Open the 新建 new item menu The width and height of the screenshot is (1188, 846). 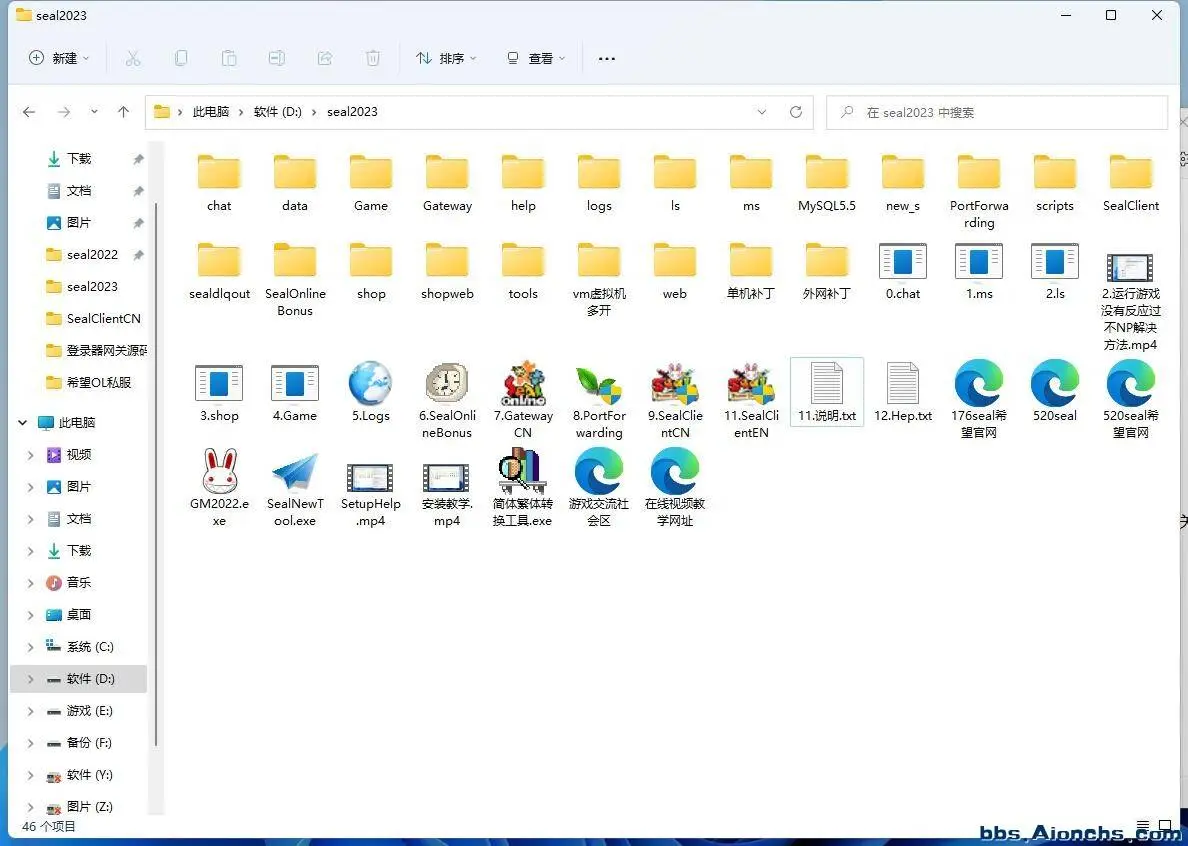click(x=59, y=58)
